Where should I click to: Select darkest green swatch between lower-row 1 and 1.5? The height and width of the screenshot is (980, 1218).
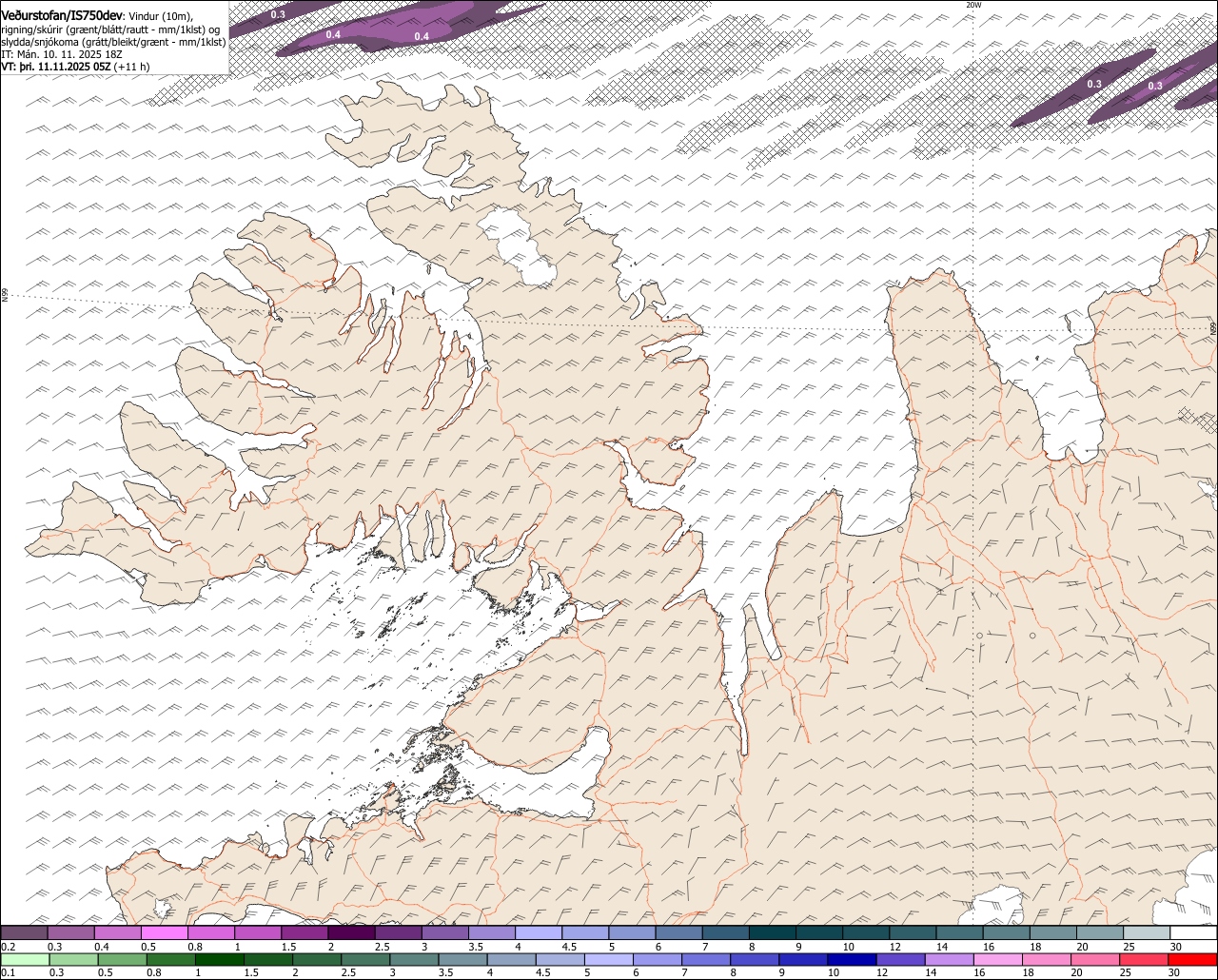[222, 959]
